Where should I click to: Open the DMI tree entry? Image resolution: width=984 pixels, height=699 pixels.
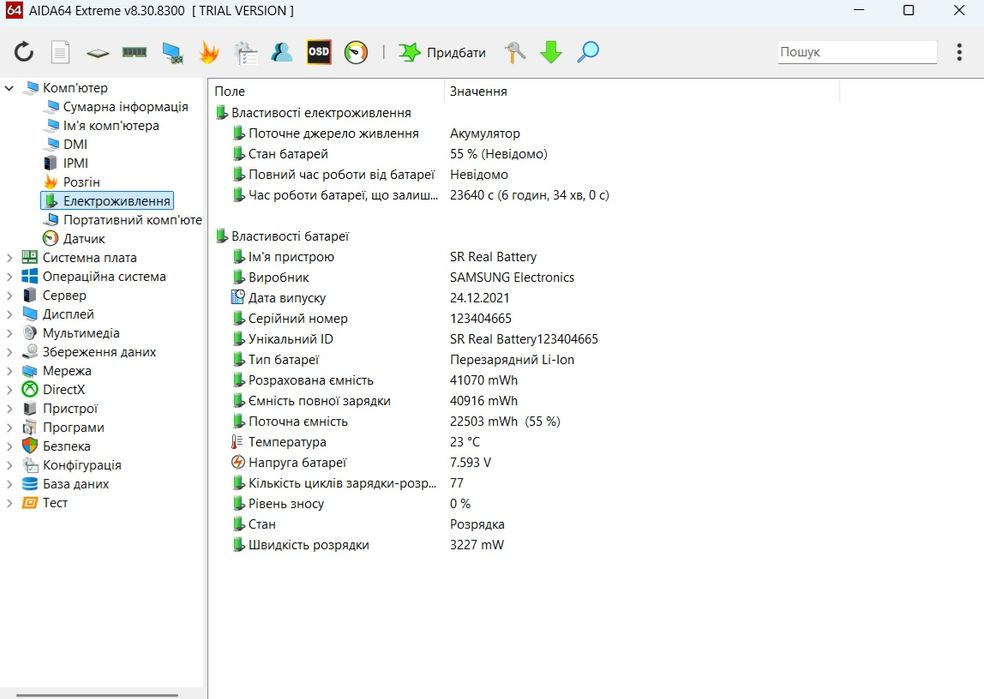click(x=75, y=144)
